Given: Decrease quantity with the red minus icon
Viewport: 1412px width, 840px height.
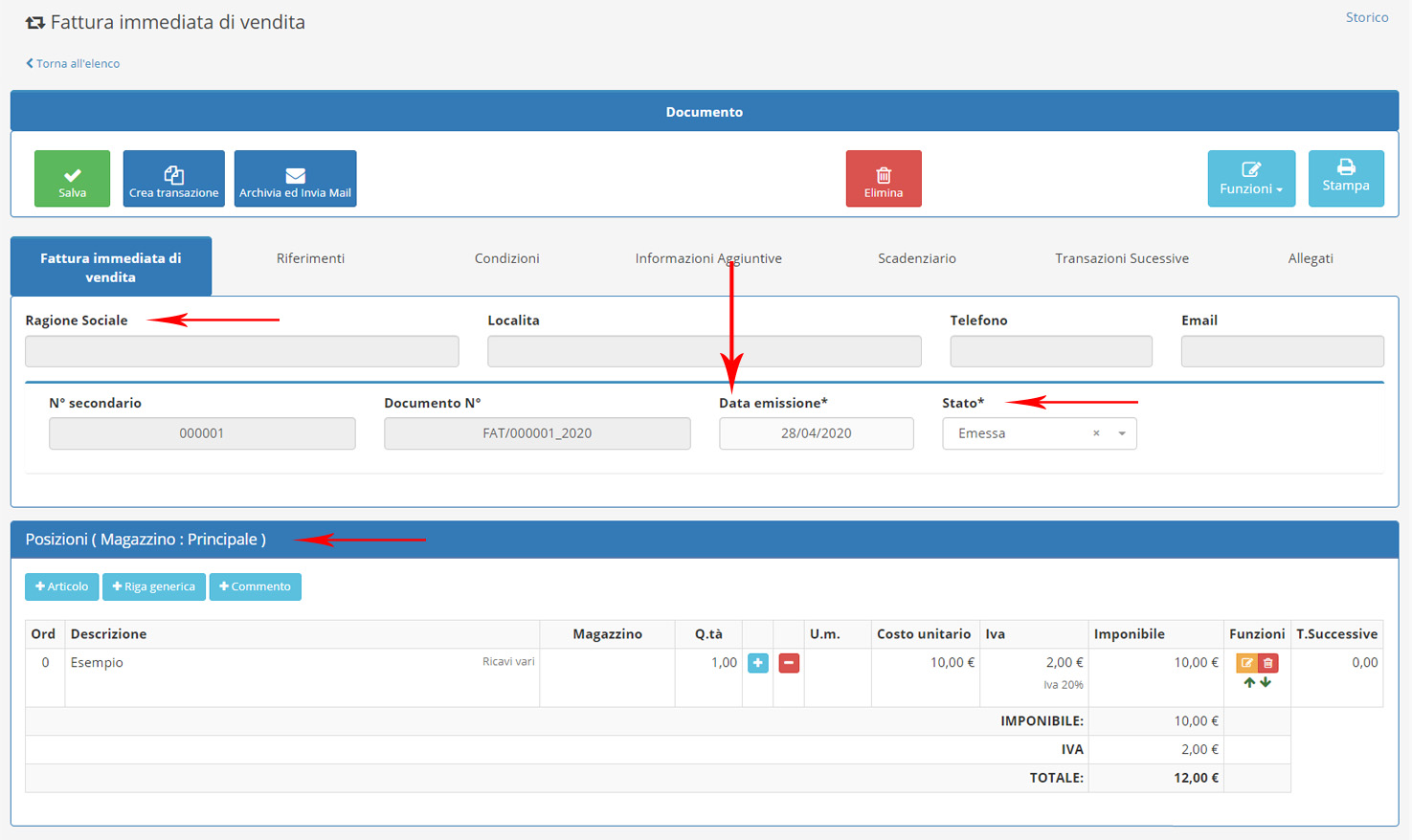Looking at the screenshot, I should (789, 663).
